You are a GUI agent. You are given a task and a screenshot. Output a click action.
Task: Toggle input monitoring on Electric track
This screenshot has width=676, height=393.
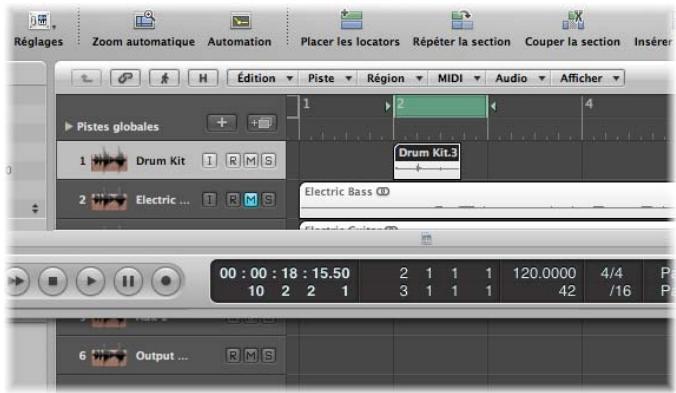(210, 200)
